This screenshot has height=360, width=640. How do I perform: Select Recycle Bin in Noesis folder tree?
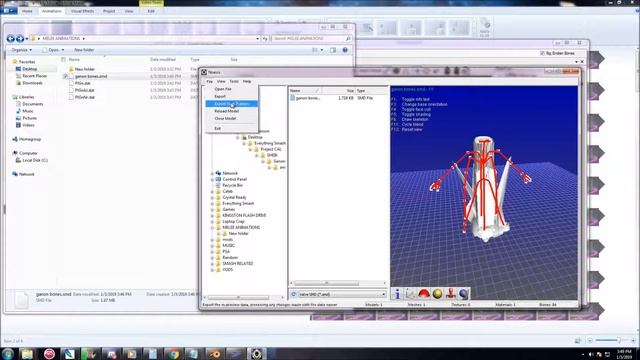(x=232, y=185)
